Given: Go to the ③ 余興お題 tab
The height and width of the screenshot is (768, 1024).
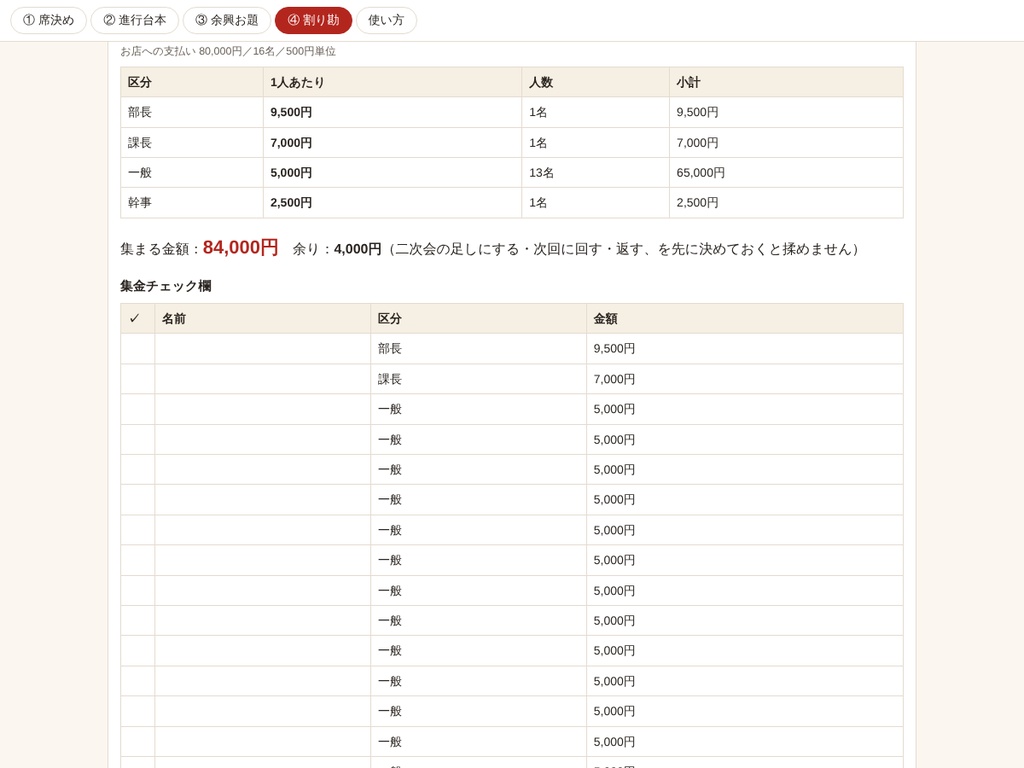Looking at the screenshot, I should pos(227,20).
